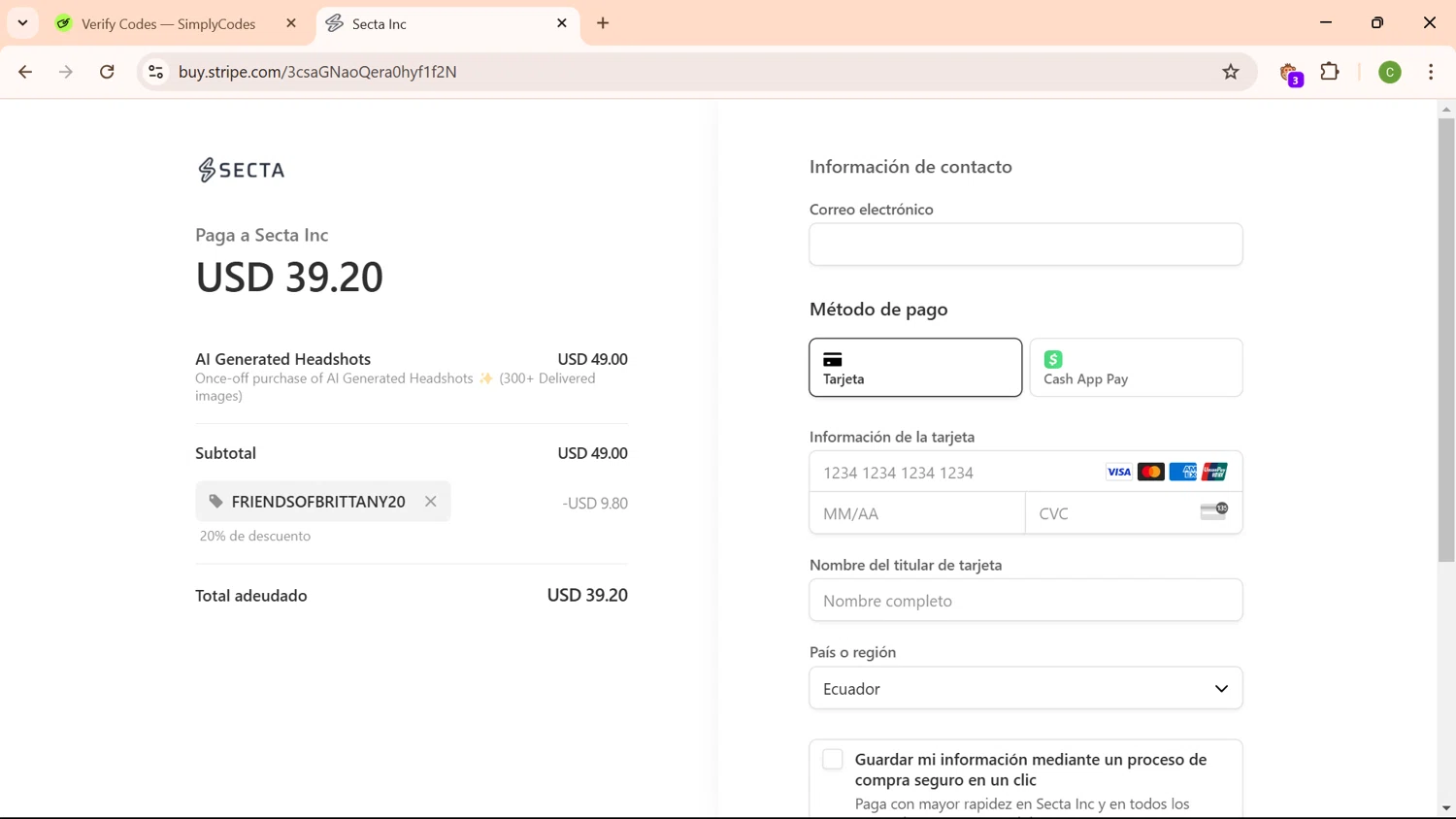Click the UnionPay logo
Image resolution: width=1456 pixels, height=819 pixels.
click(x=1214, y=473)
